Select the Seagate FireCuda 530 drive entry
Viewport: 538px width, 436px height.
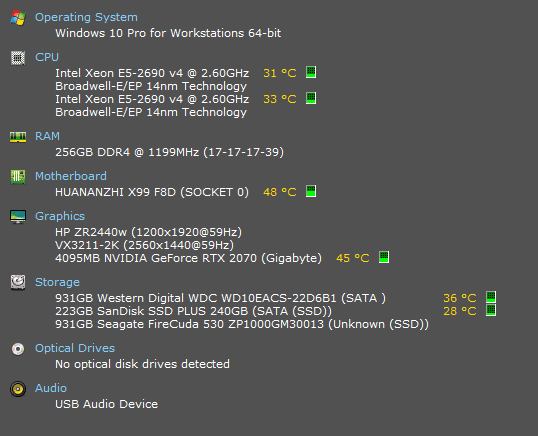242,324
